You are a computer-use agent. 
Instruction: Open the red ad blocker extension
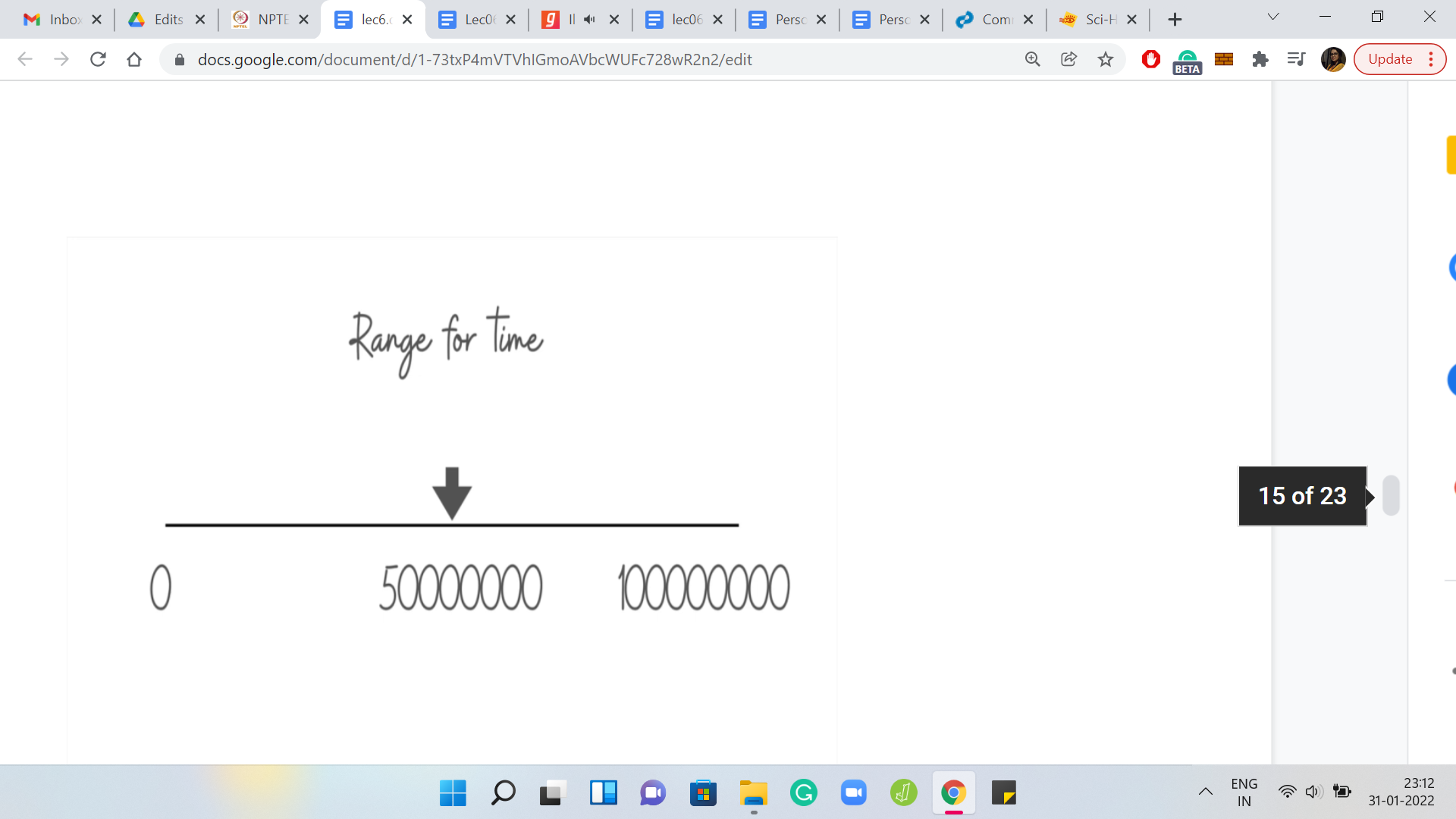tap(1150, 59)
